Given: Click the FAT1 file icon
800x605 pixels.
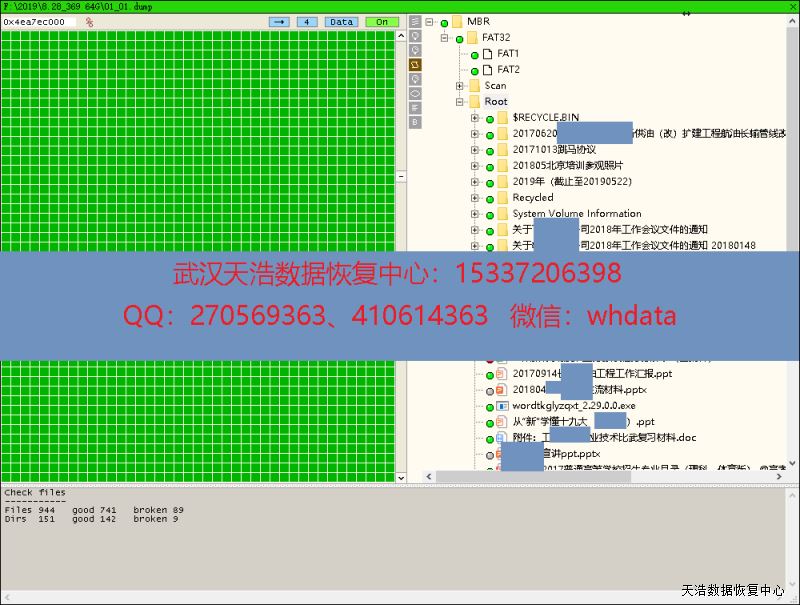Looking at the screenshot, I should click(488, 54).
